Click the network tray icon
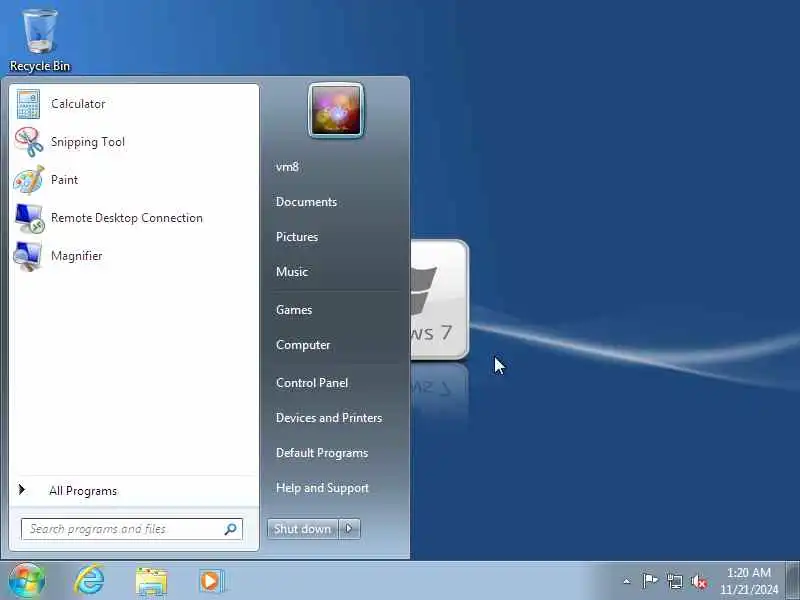The image size is (800, 600). 674,581
